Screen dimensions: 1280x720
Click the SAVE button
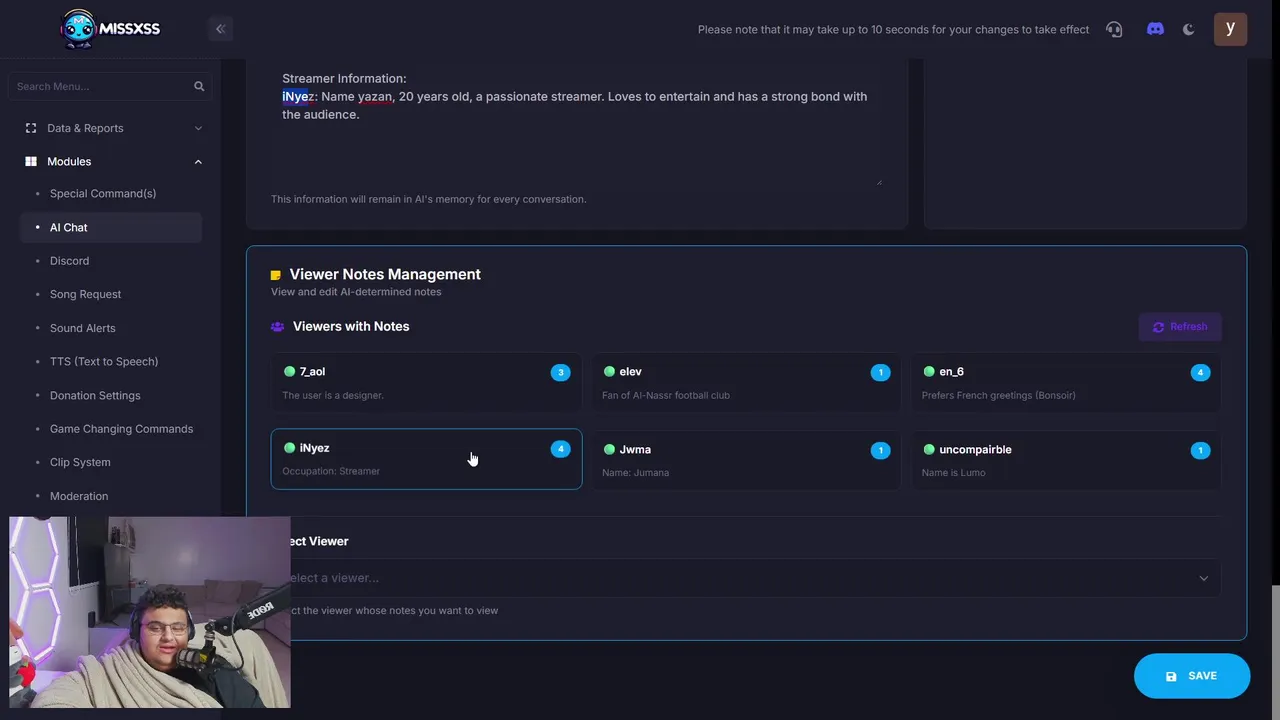1192,676
